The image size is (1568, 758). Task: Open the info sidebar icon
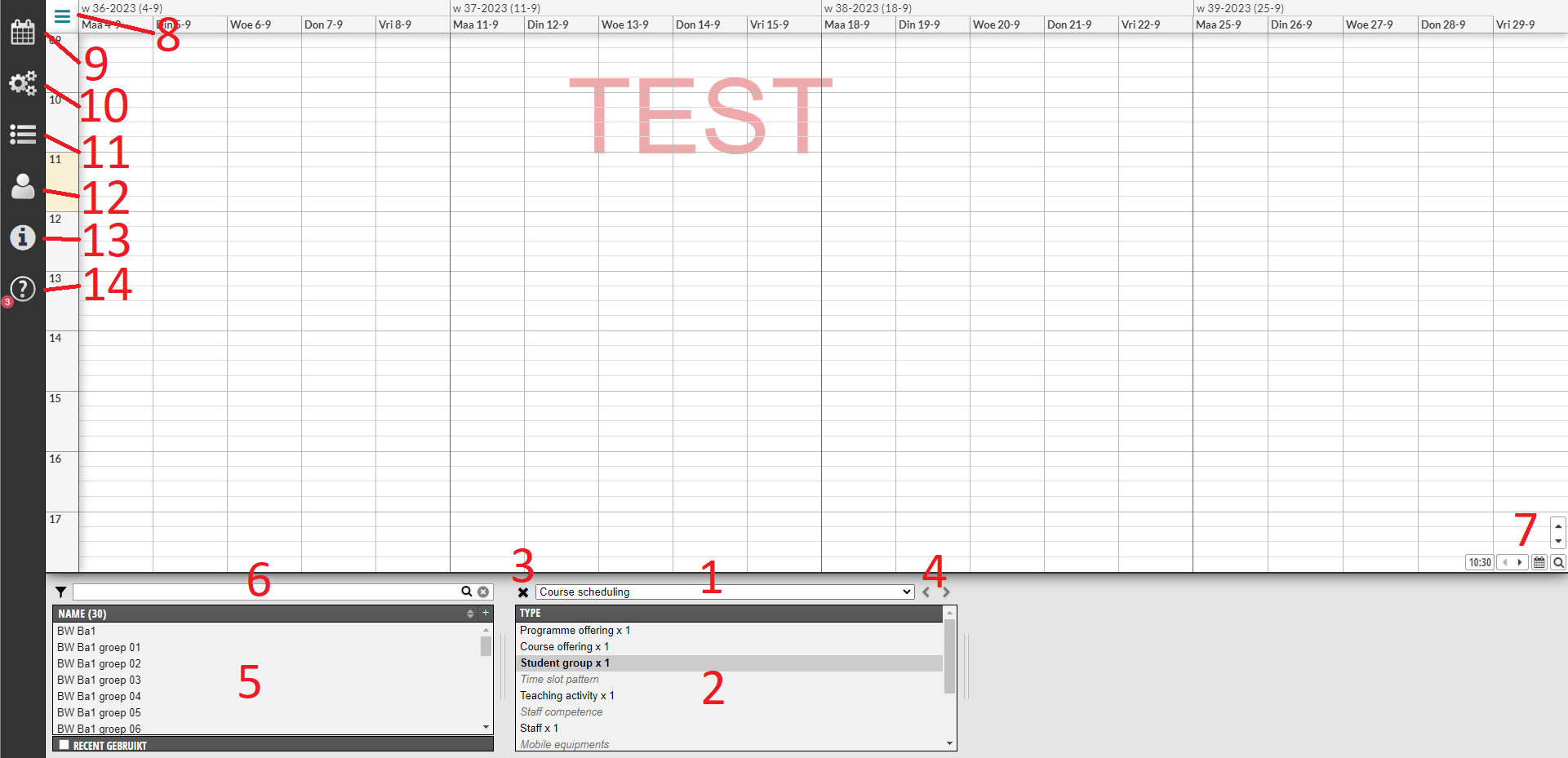(x=23, y=237)
